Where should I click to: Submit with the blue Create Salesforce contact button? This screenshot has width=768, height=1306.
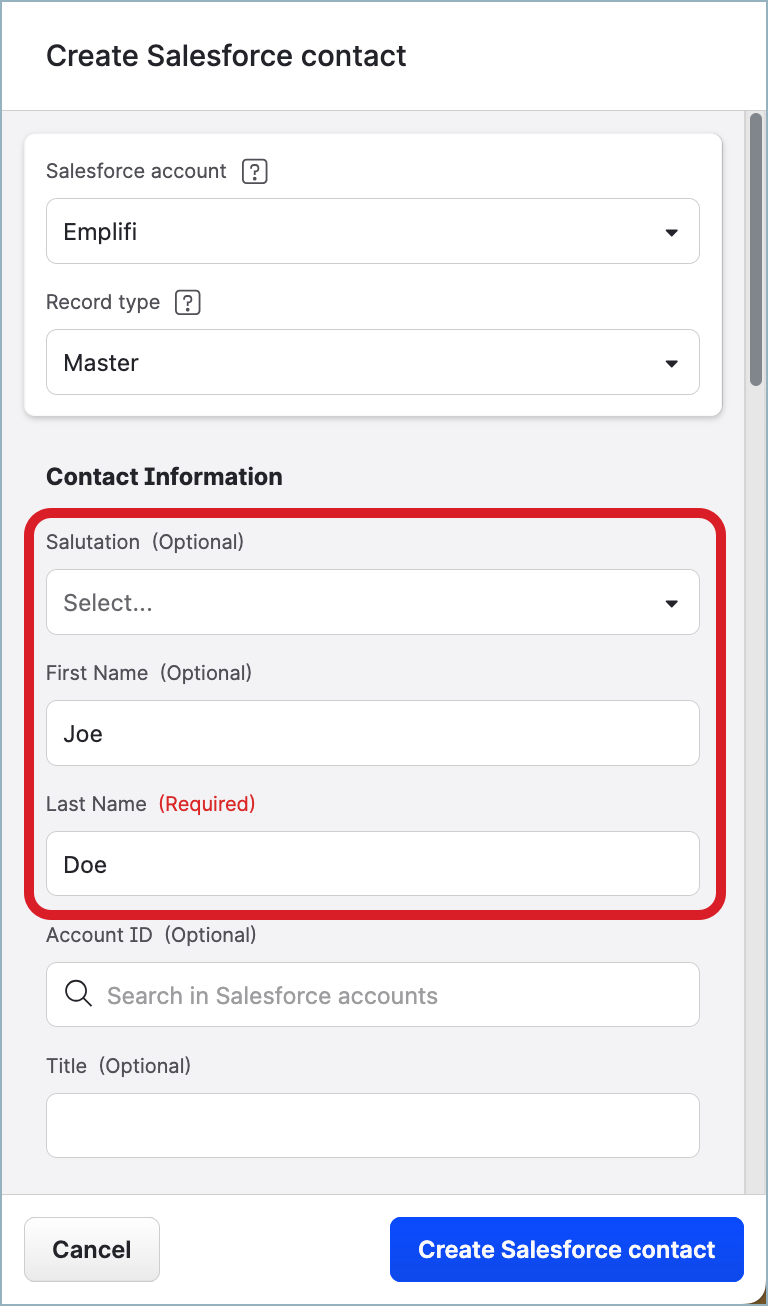(566, 1250)
